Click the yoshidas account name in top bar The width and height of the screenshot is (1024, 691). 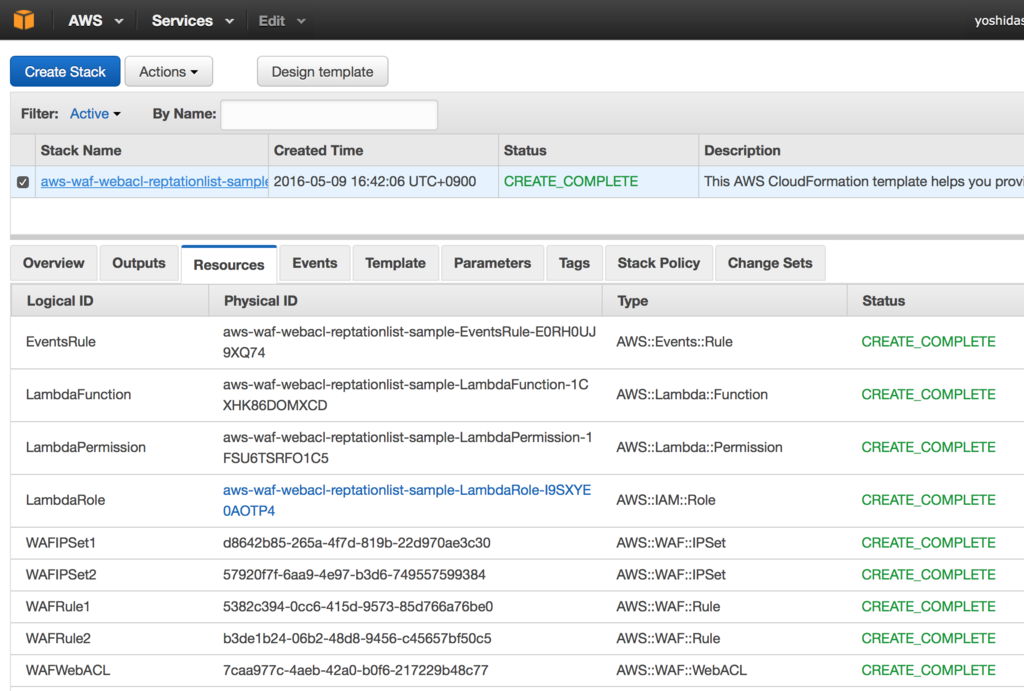999,21
